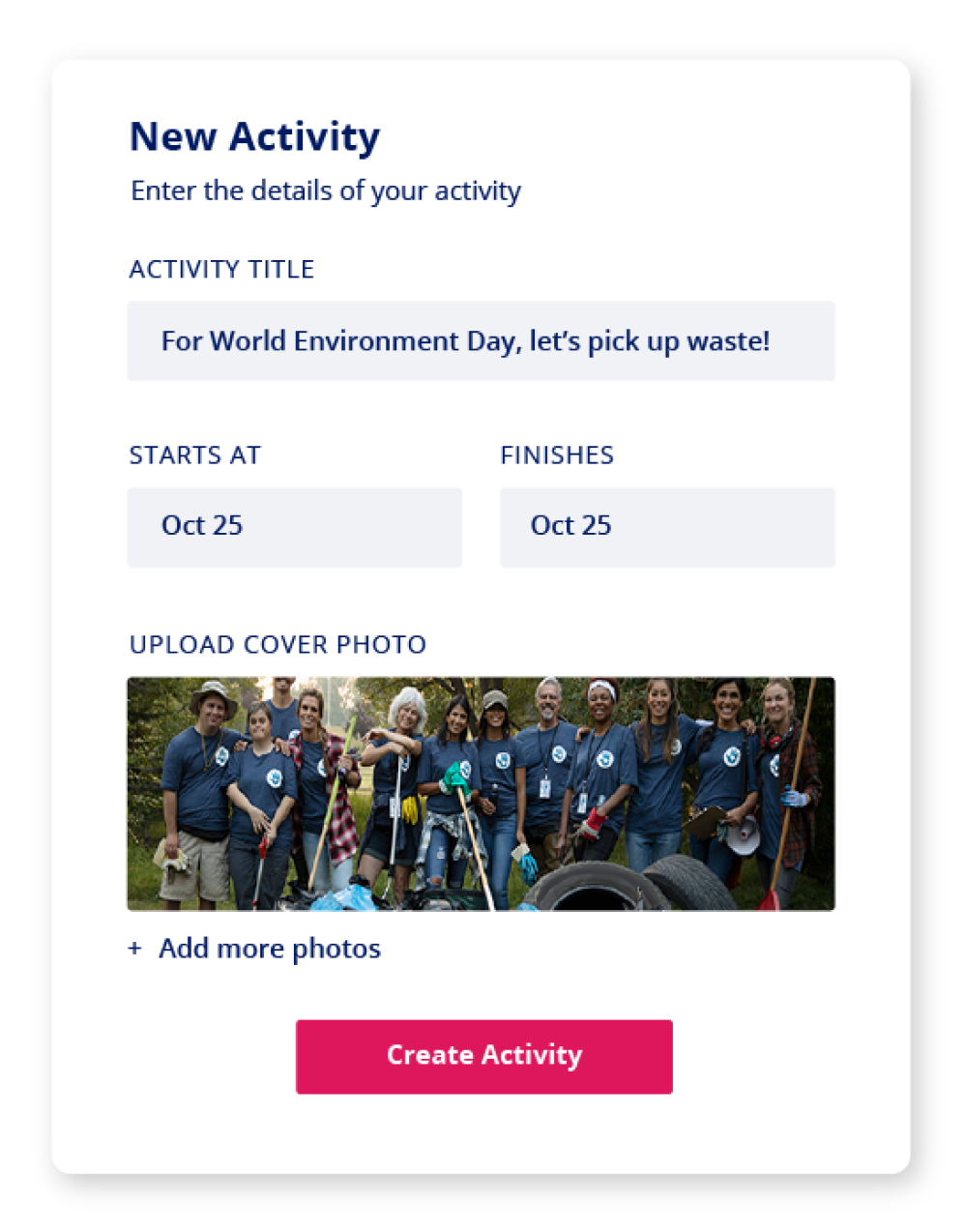Click the plus icon beside Add more photos
Screen dimensions: 965x1232
coord(134,949)
